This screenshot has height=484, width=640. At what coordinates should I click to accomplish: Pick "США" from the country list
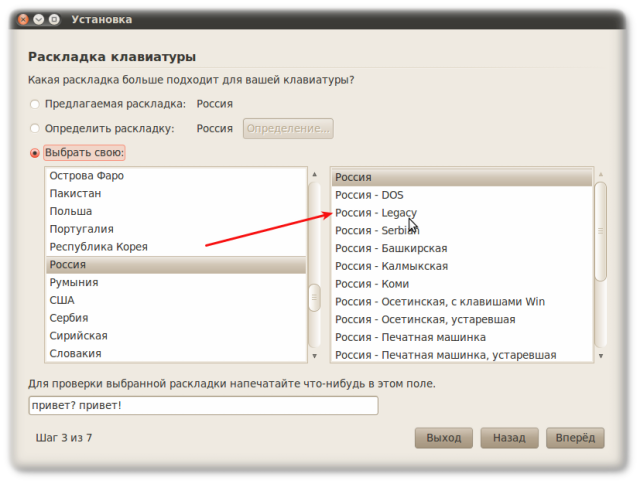tap(62, 300)
